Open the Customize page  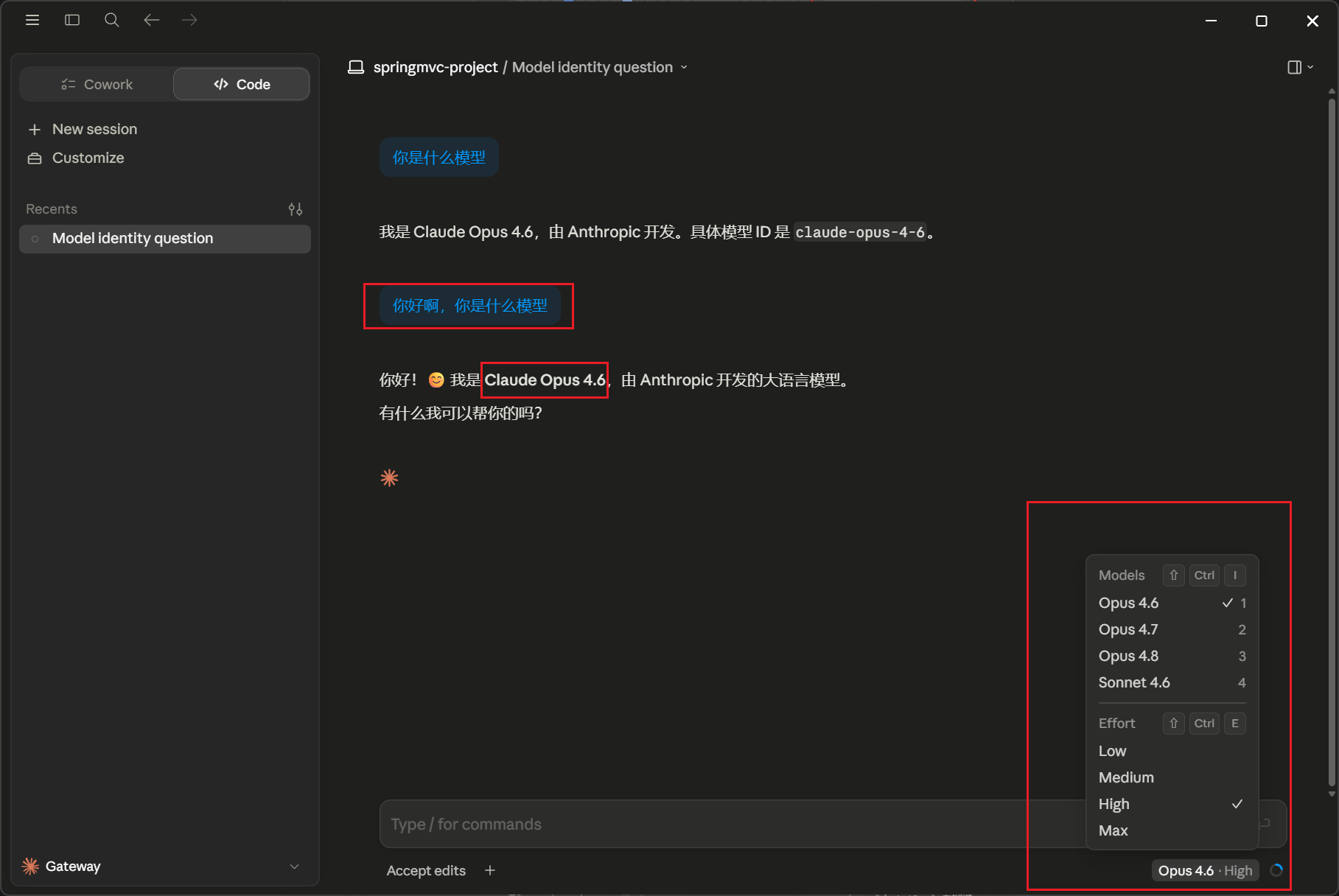165,158
